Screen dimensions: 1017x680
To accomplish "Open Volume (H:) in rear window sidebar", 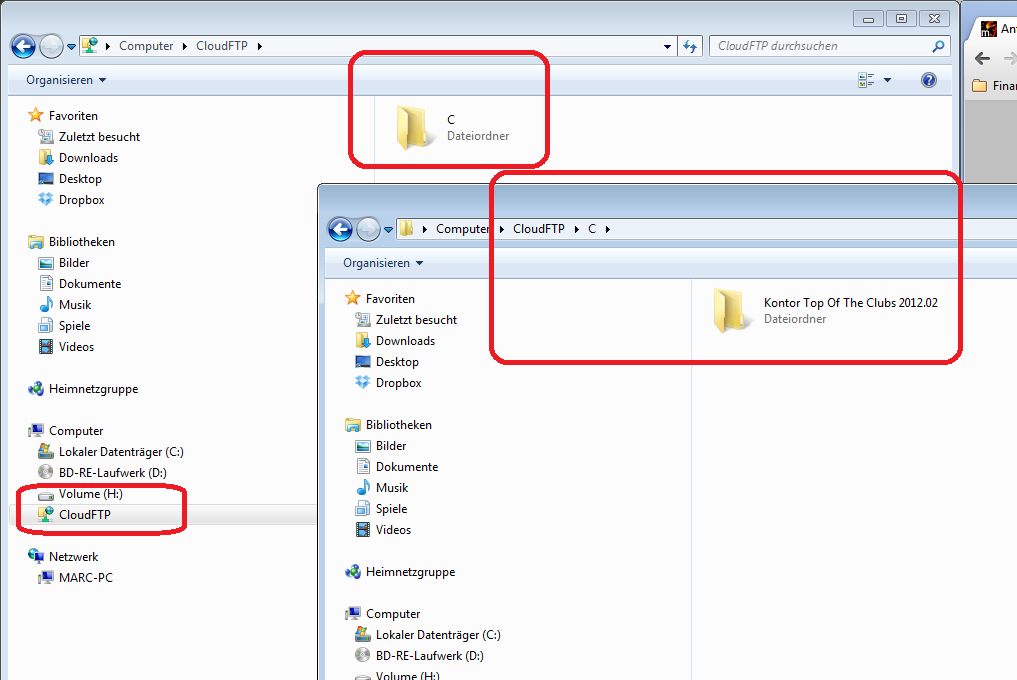I will (80, 494).
